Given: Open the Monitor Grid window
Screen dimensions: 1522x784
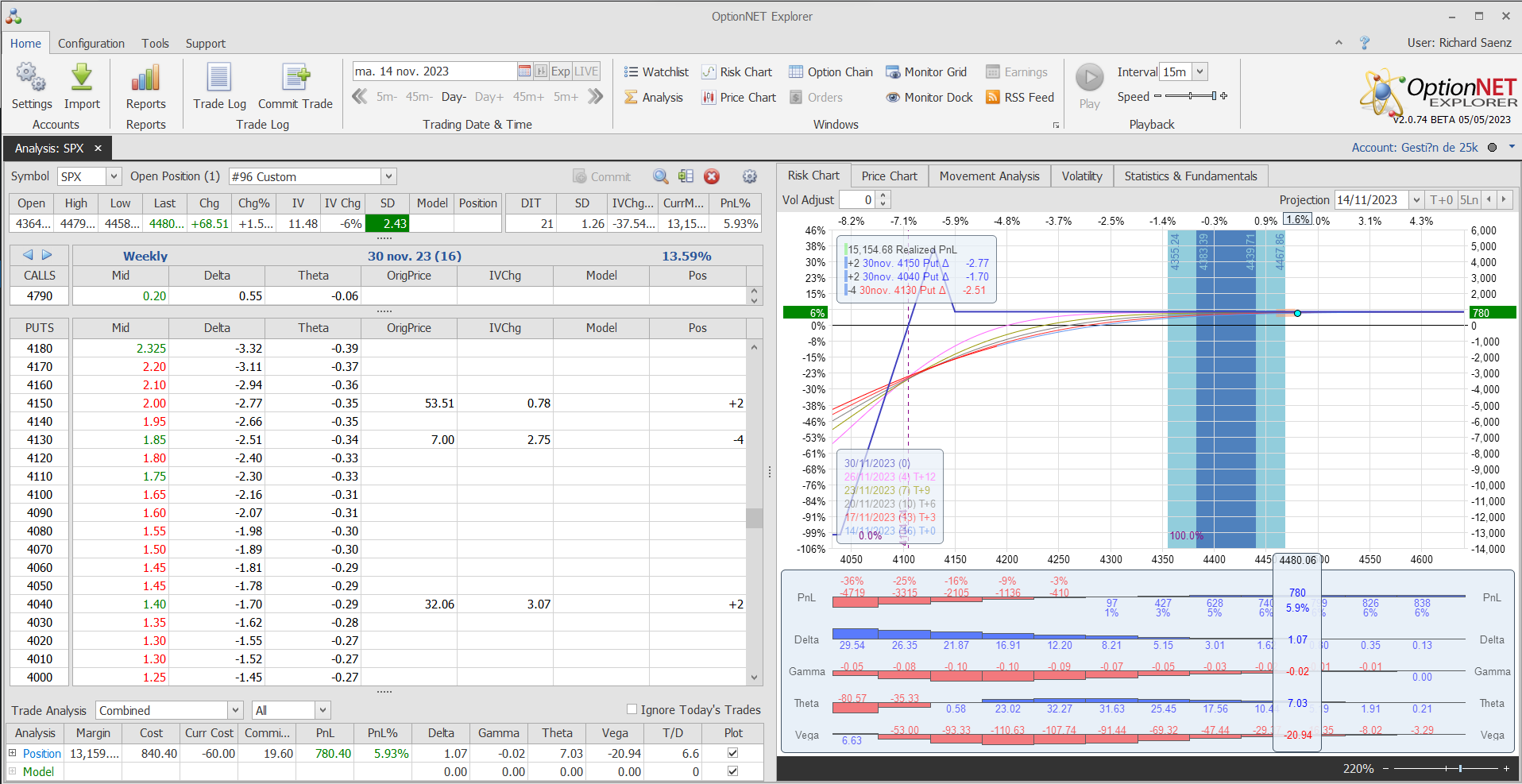Looking at the screenshot, I should [926, 72].
